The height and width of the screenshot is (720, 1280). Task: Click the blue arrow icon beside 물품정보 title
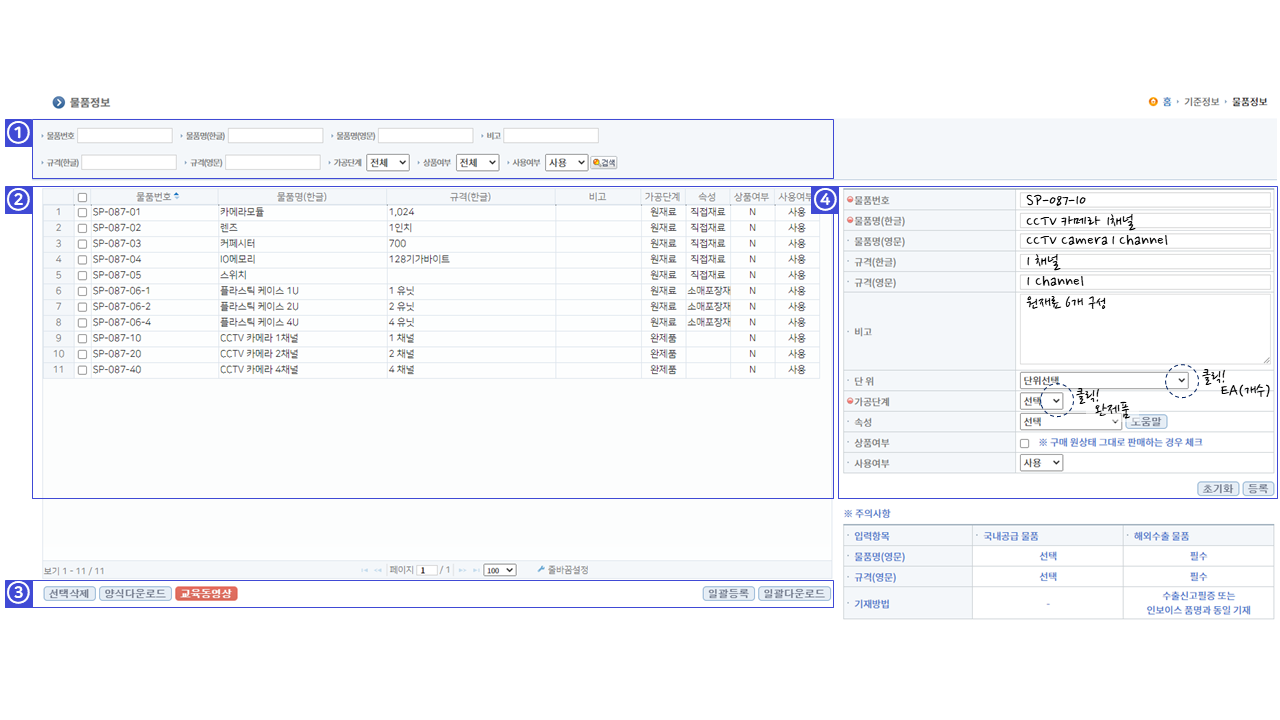point(59,102)
